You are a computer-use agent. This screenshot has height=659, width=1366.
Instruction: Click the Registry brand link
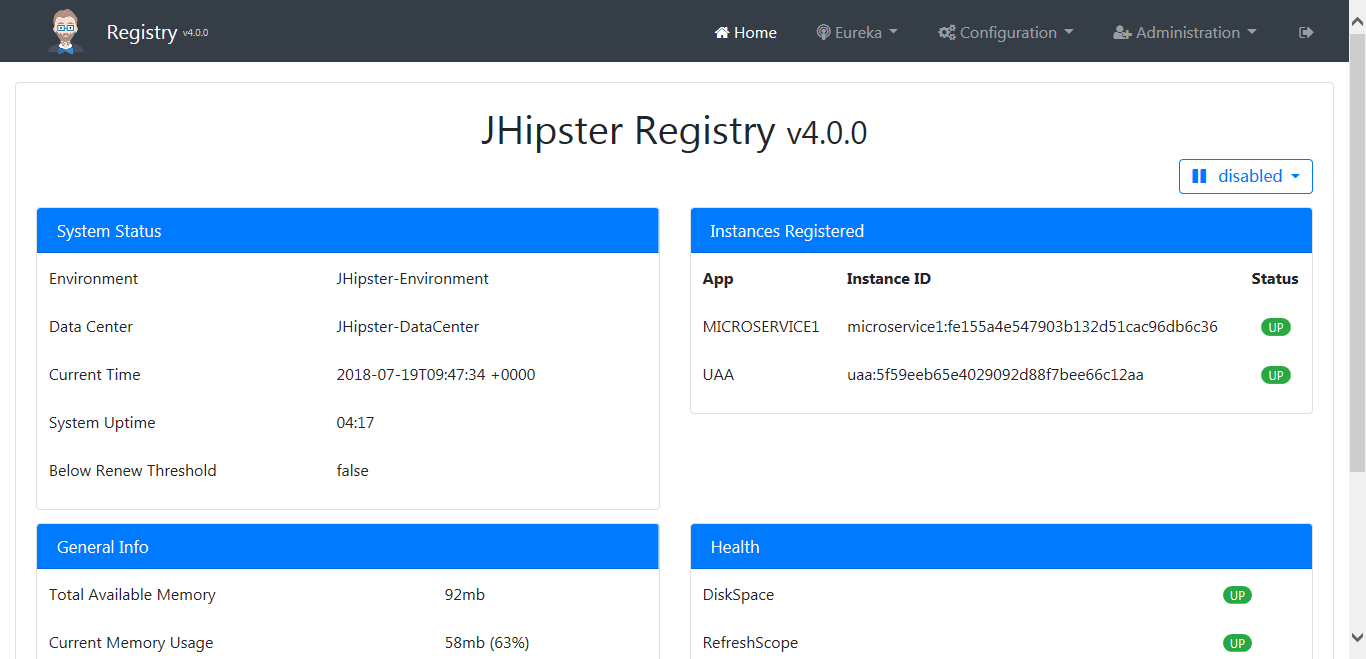pos(142,32)
